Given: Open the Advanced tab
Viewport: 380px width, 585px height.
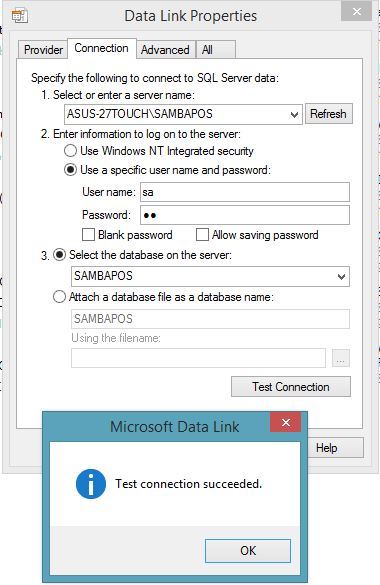Looking at the screenshot, I should 165,50.
